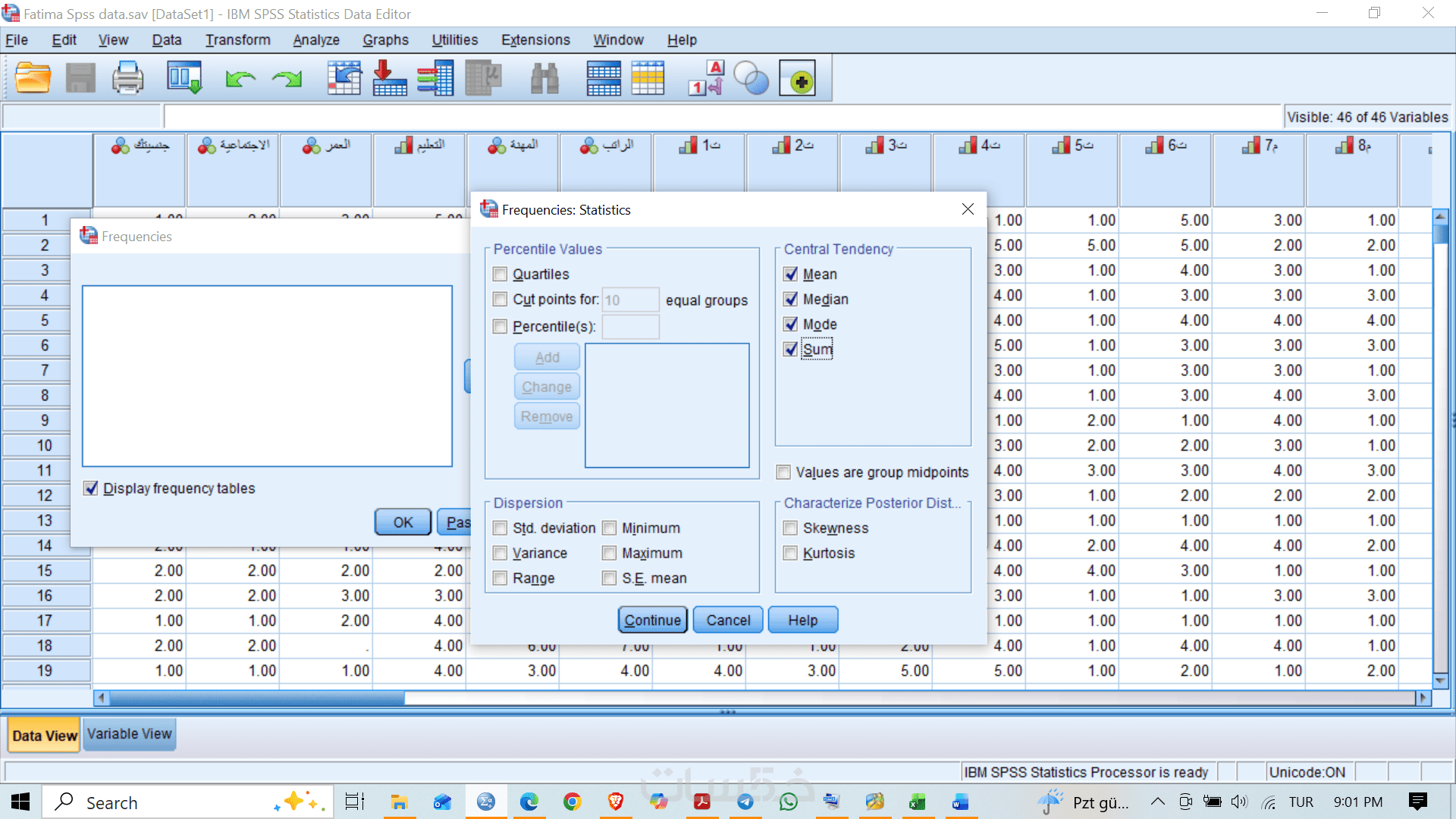Screen dimensions: 1456x819
Task: Click the Recall recently used dialogs icon
Action: tap(184, 78)
